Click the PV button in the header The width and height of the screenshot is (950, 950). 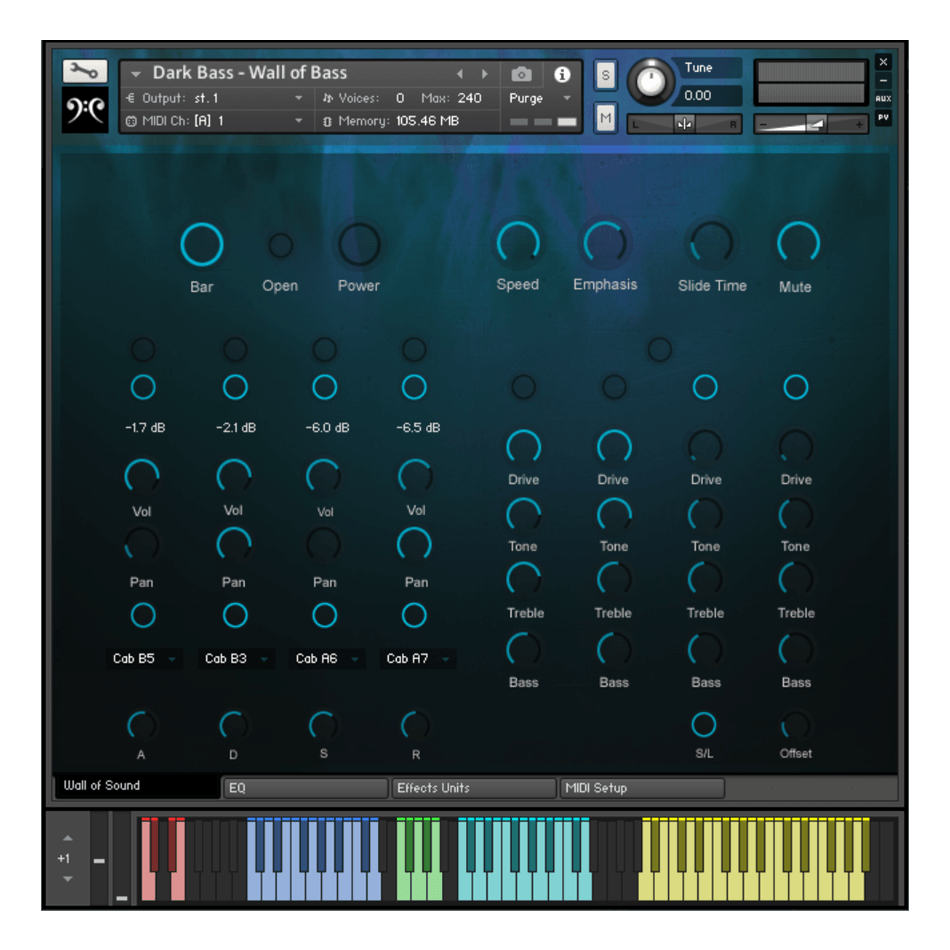coord(883,118)
